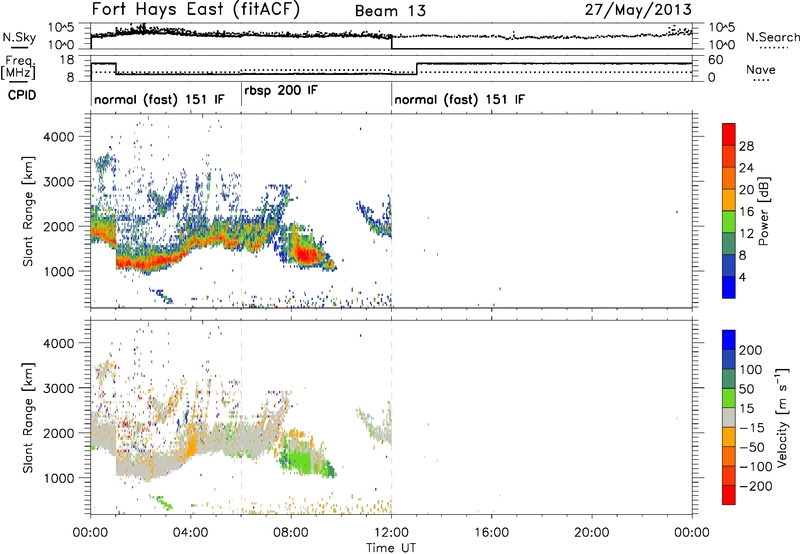Click the "Time UT" axis title
Image resolution: width=800 pixels, height=554 pixels.
click(x=391, y=547)
